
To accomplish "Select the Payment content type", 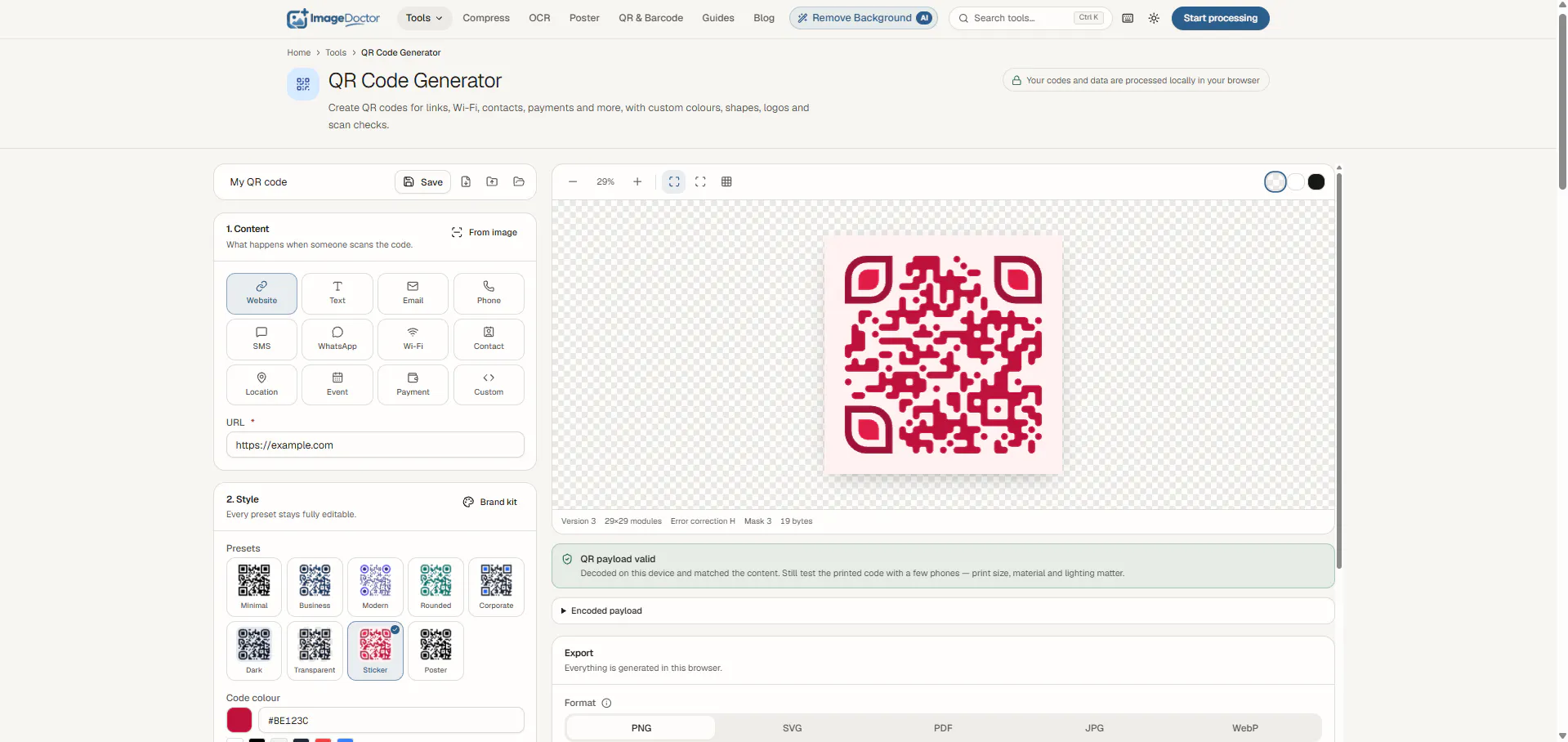I will tap(413, 385).
